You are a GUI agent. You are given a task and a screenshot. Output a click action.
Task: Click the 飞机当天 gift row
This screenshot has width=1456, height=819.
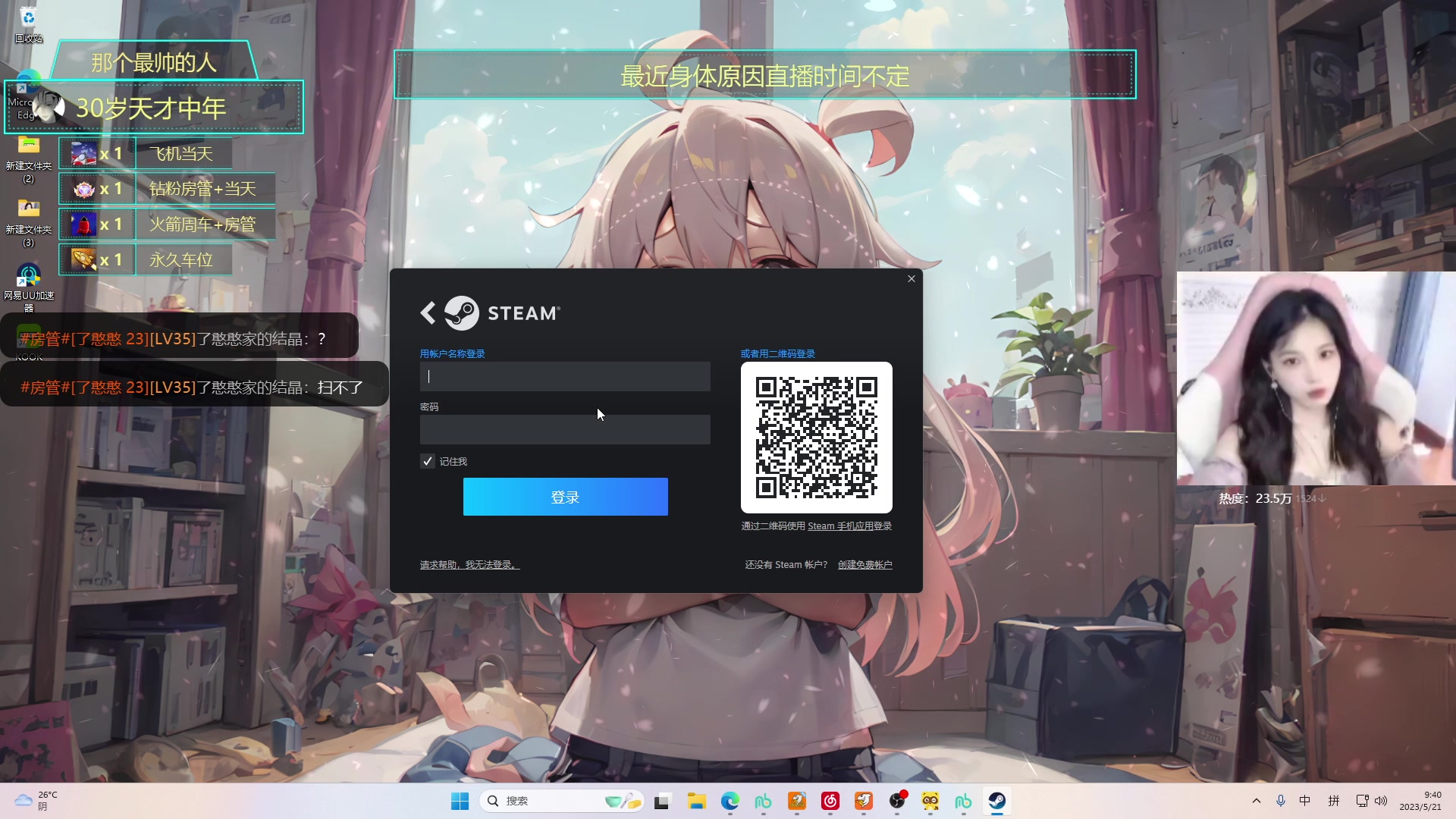[146, 154]
